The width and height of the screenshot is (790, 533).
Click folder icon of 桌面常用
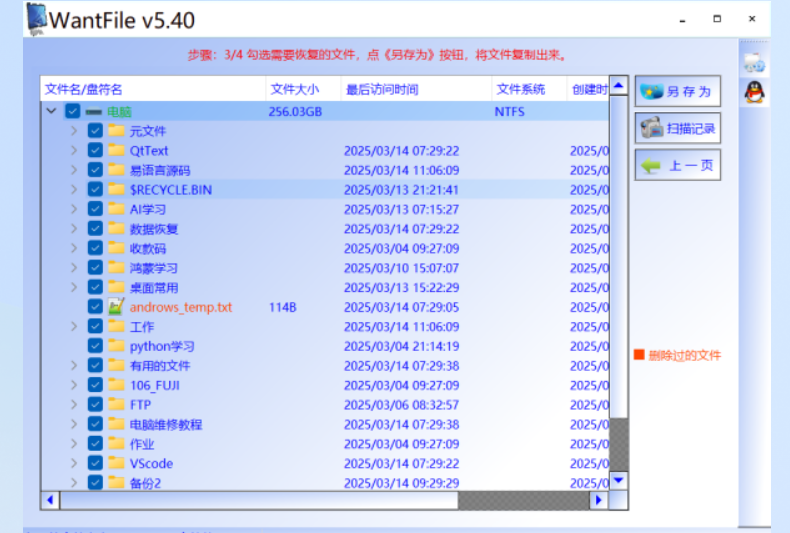point(116,287)
